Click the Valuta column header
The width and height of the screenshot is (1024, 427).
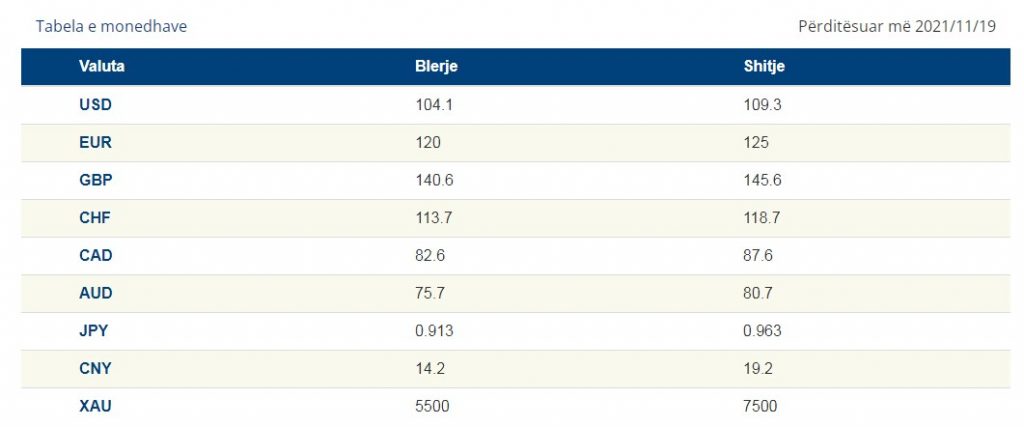(101, 66)
